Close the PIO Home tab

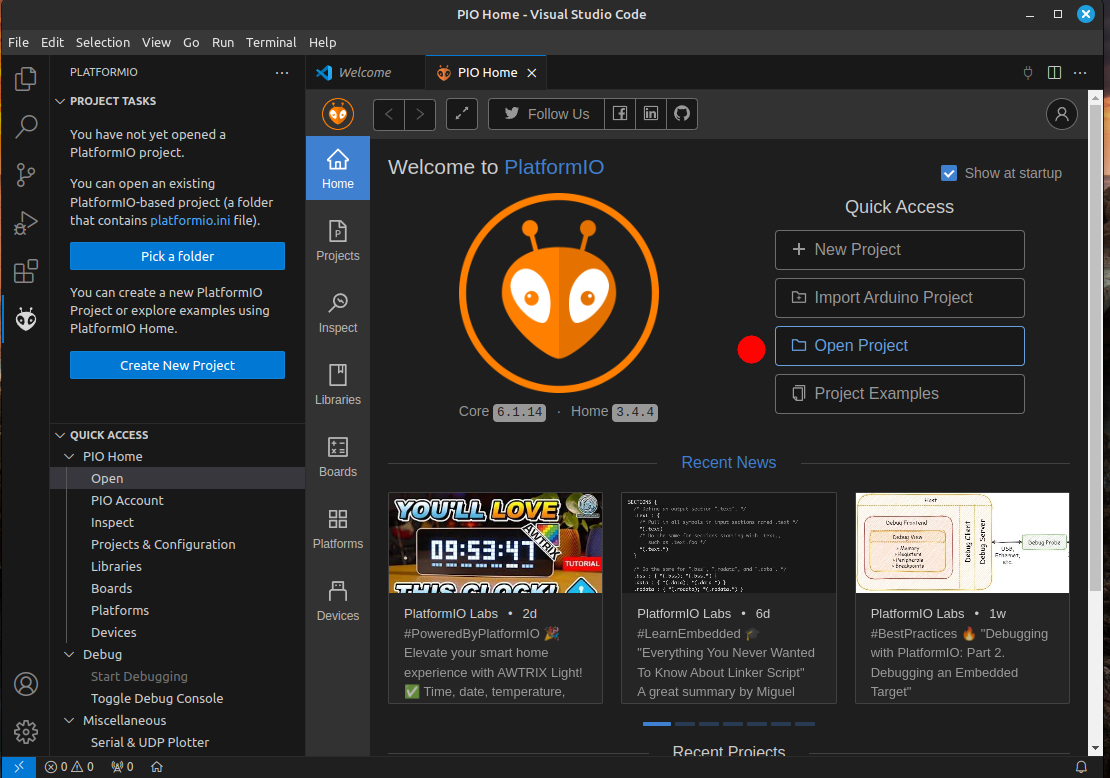(x=532, y=73)
